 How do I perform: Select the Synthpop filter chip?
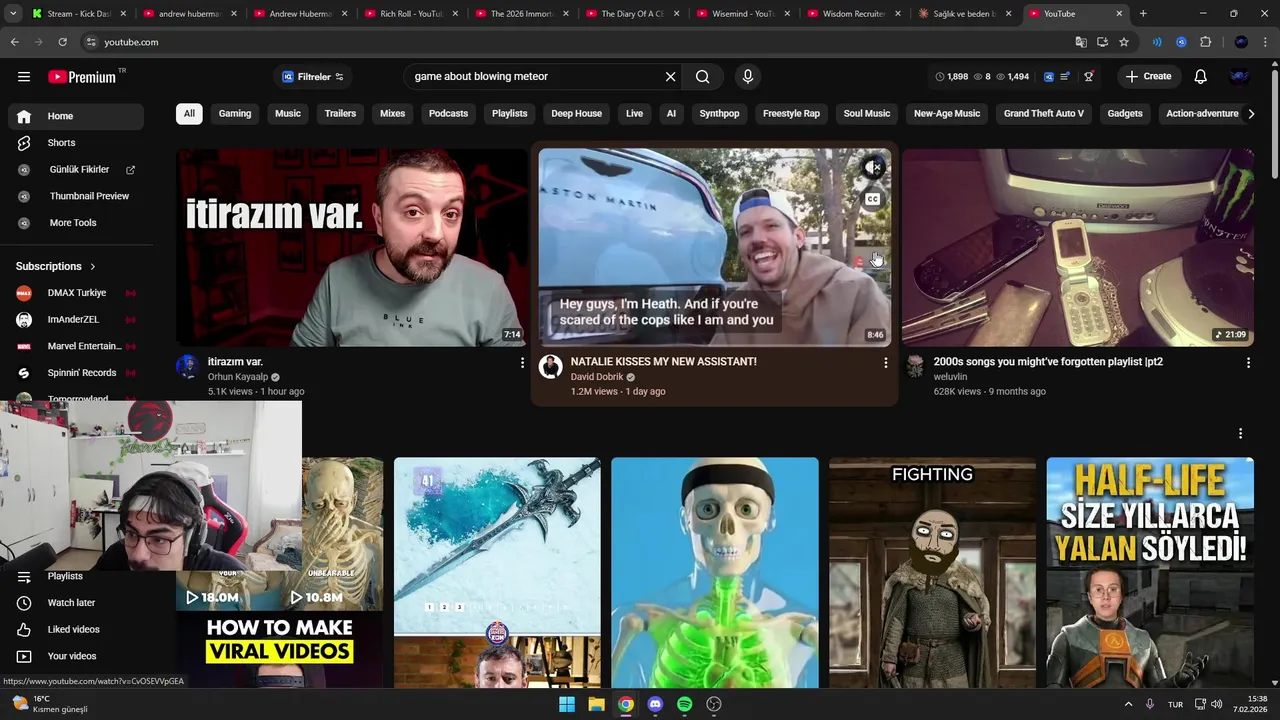point(719,114)
